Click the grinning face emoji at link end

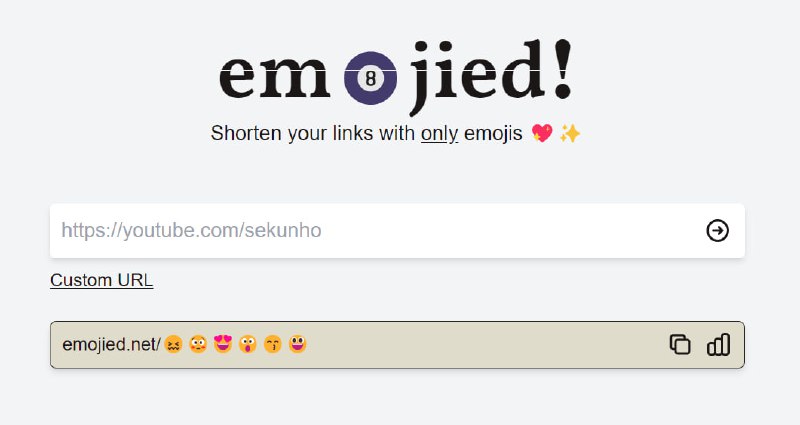pyautogui.click(x=297, y=344)
